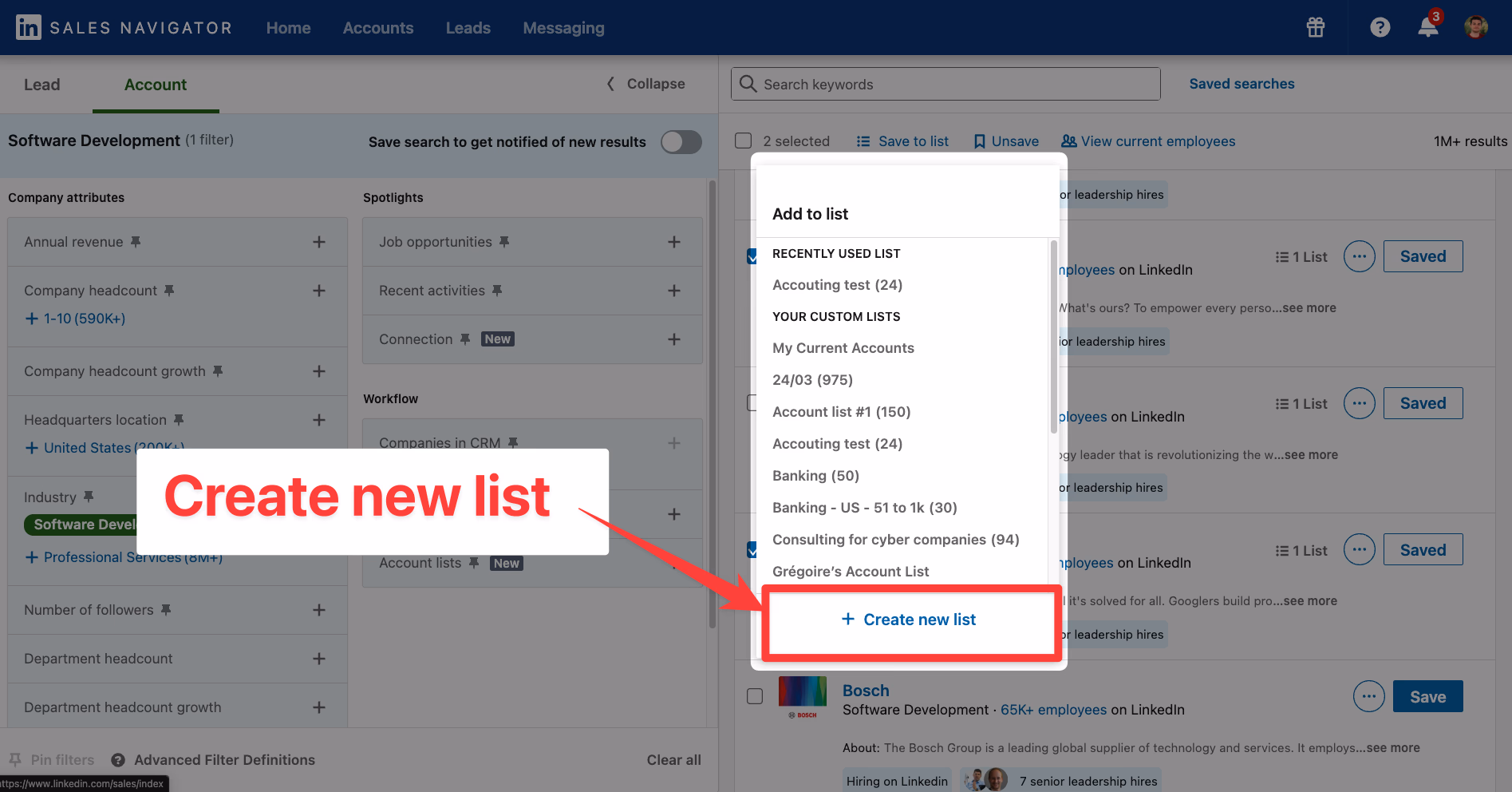Screen dimensions: 1512x792
Task: Click the View current employees people icon
Action: pos(1069,141)
